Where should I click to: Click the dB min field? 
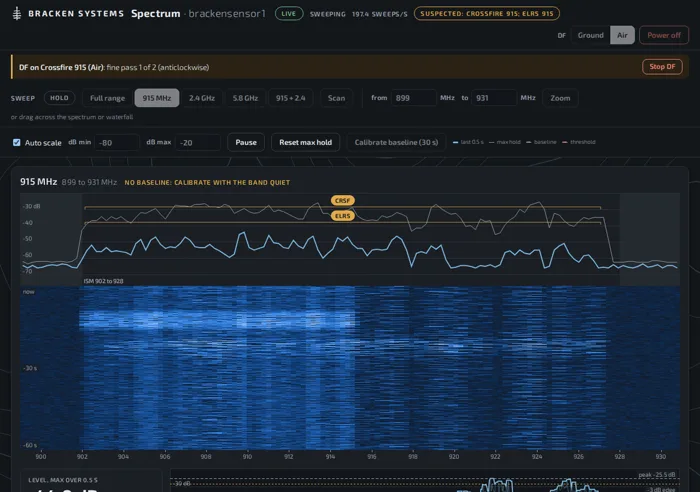click(x=117, y=142)
